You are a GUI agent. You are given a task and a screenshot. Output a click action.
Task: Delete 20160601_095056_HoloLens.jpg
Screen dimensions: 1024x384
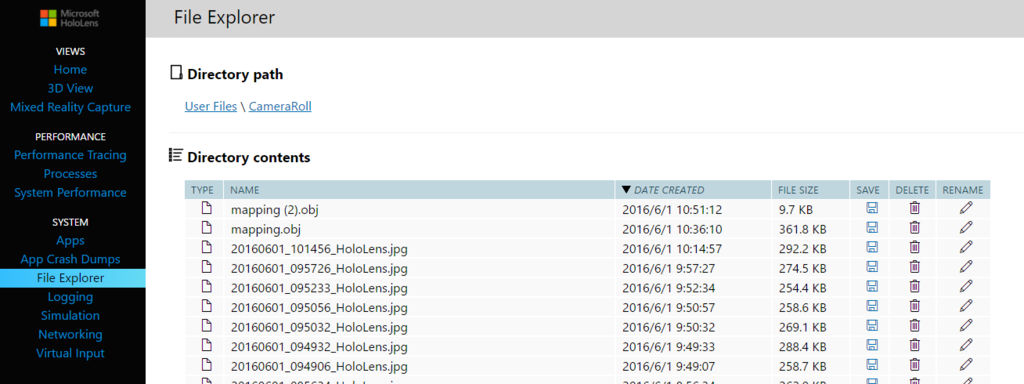[x=914, y=306]
